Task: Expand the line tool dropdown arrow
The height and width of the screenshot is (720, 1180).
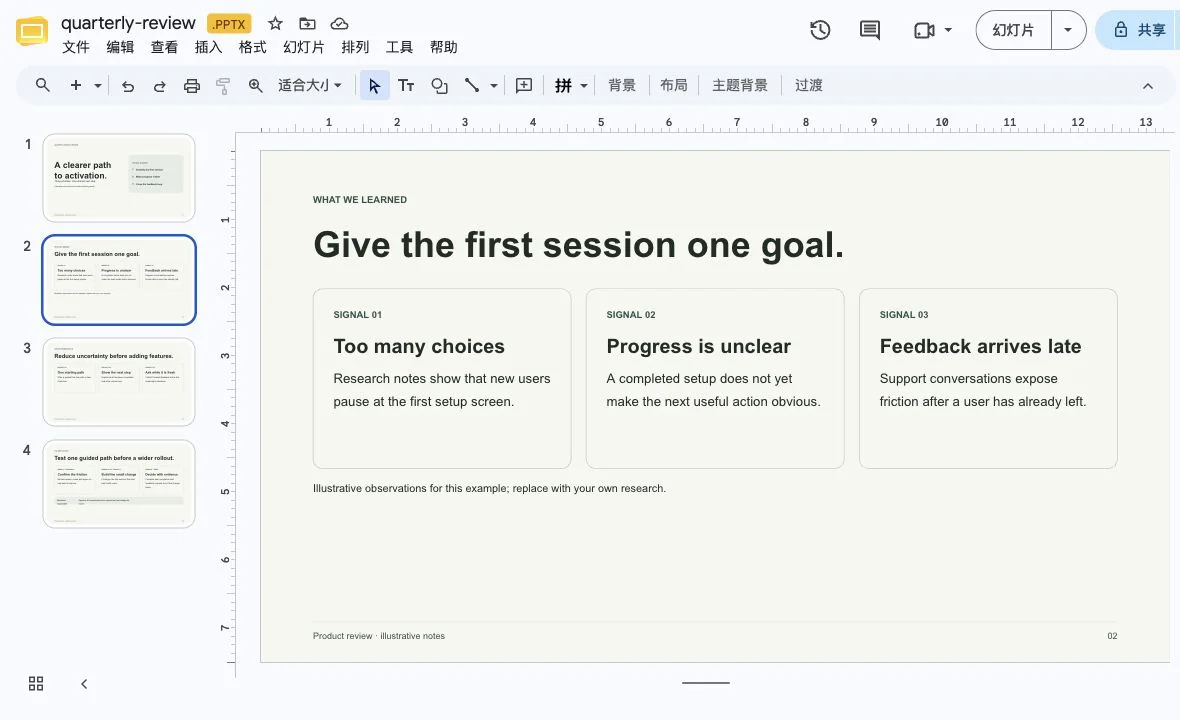Action: (494, 86)
